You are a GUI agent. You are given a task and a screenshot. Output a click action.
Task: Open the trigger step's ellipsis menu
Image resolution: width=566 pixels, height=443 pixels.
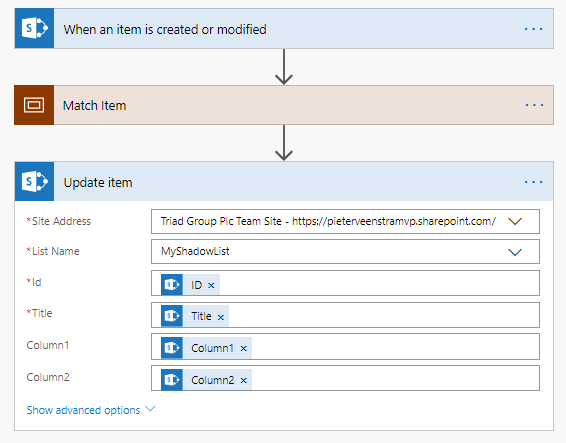pyautogui.click(x=534, y=29)
